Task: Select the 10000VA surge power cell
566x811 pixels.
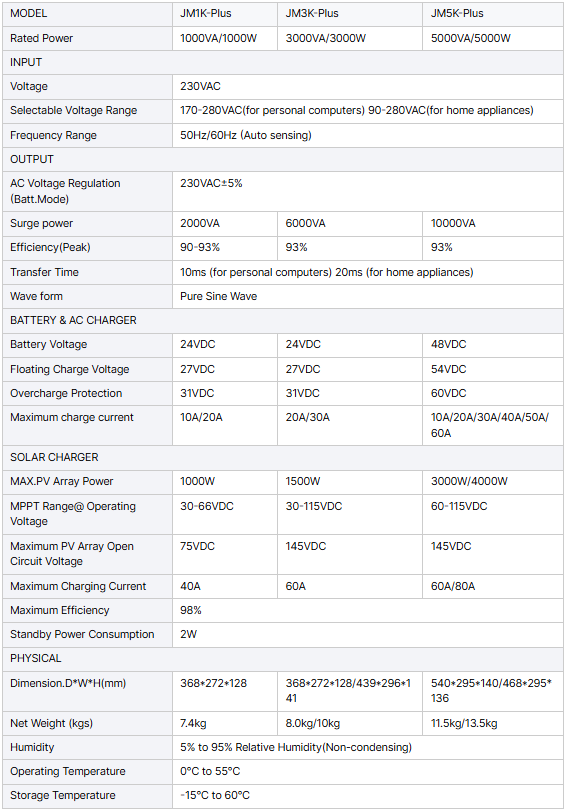Action: coord(493,223)
